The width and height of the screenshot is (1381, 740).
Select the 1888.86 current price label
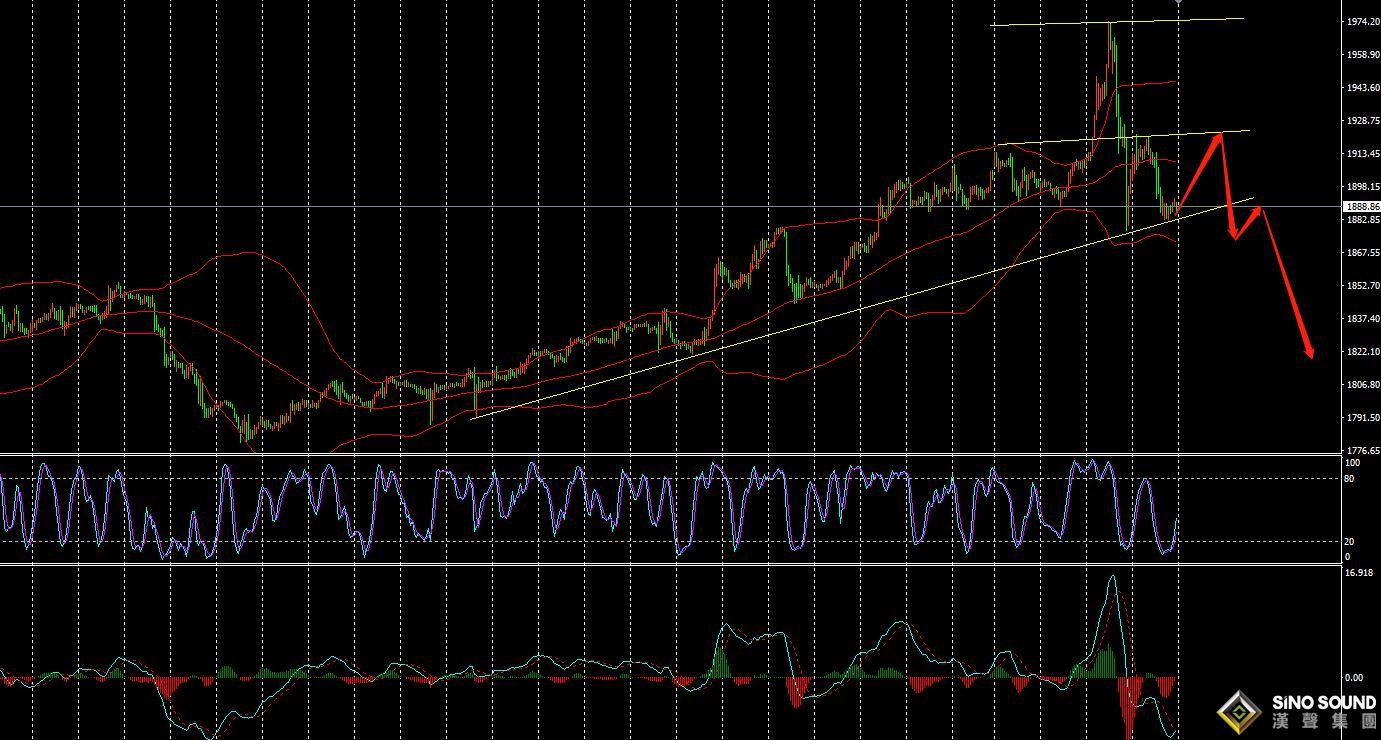pos(1362,206)
